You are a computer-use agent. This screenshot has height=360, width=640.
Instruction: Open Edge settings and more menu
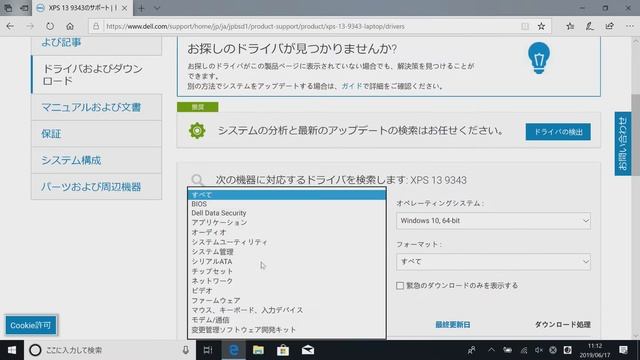pos(630,27)
